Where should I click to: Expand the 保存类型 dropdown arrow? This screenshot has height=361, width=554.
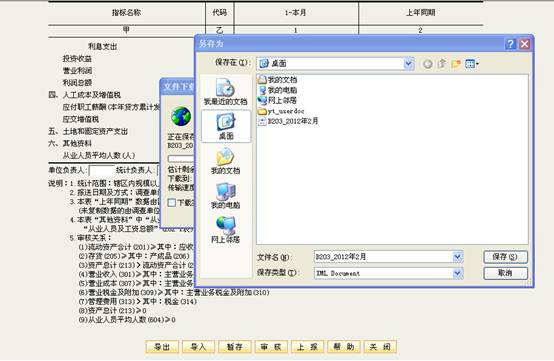[458, 273]
